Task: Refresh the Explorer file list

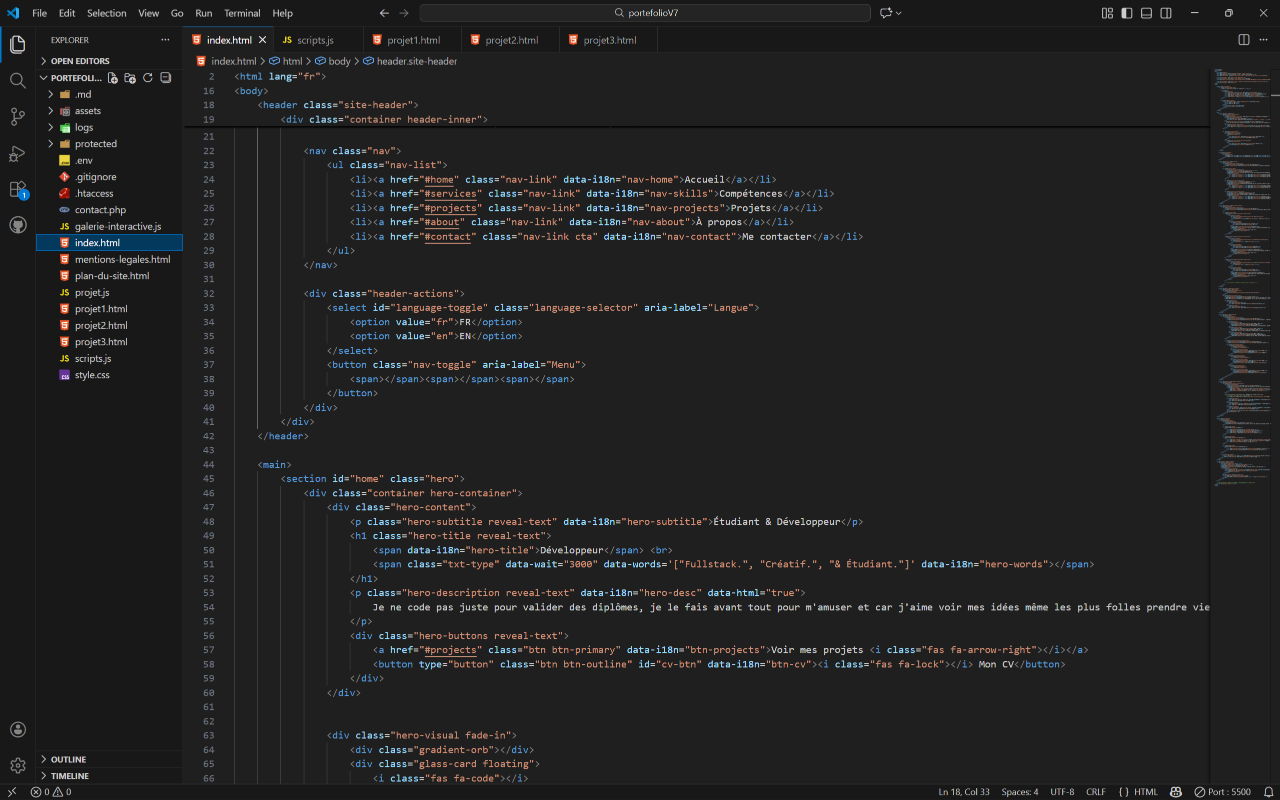Action: pyautogui.click(x=147, y=77)
